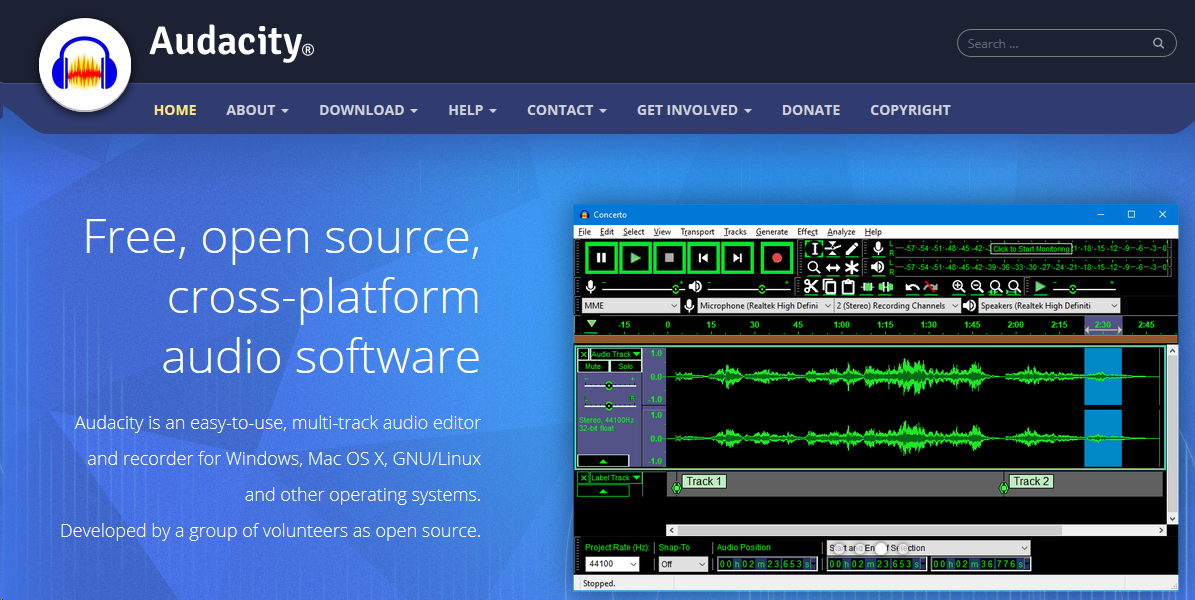
Task: Select the Multi-Tool asterisk icon
Action: coord(852,268)
